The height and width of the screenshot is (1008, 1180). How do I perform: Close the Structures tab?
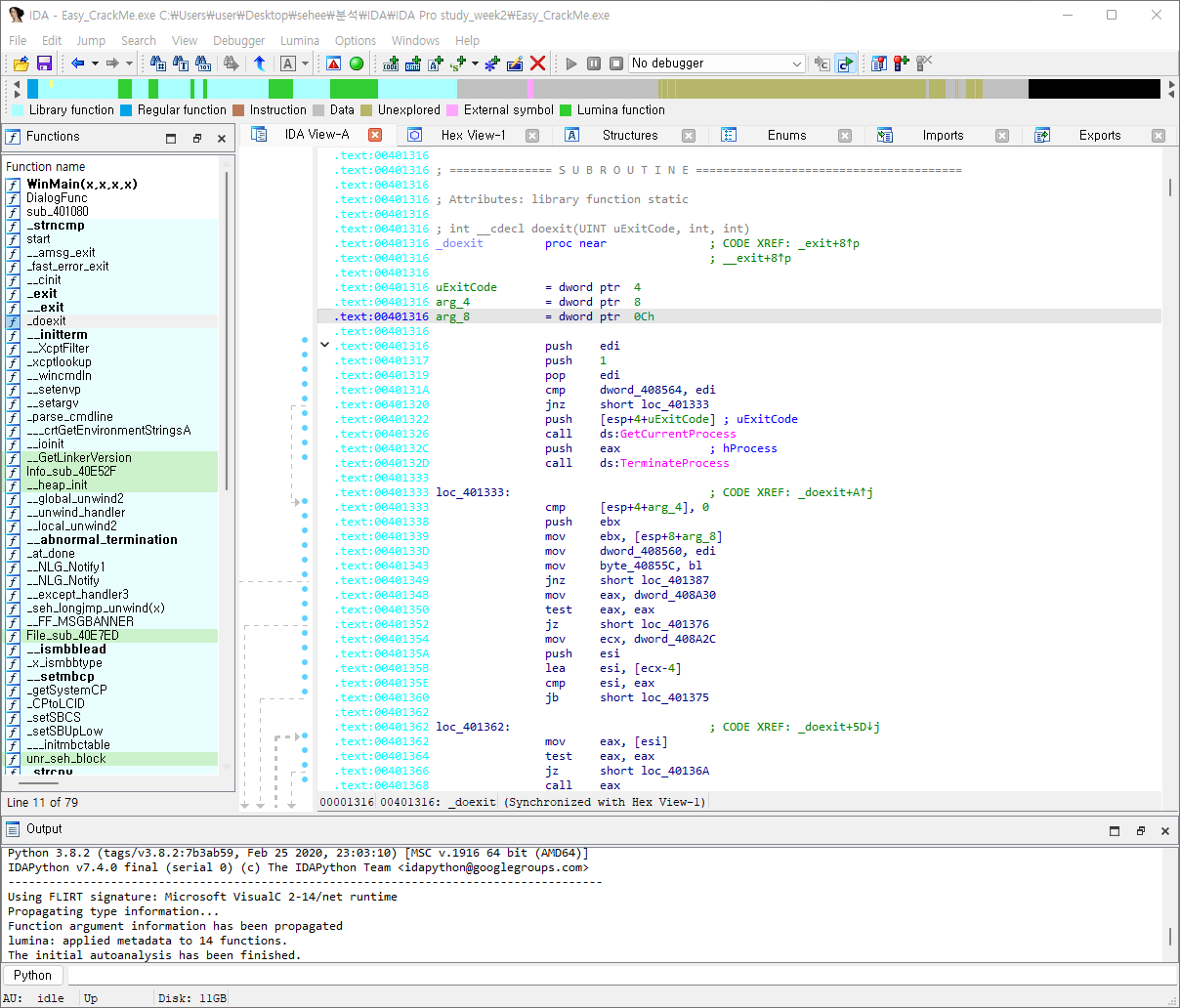click(x=689, y=136)
